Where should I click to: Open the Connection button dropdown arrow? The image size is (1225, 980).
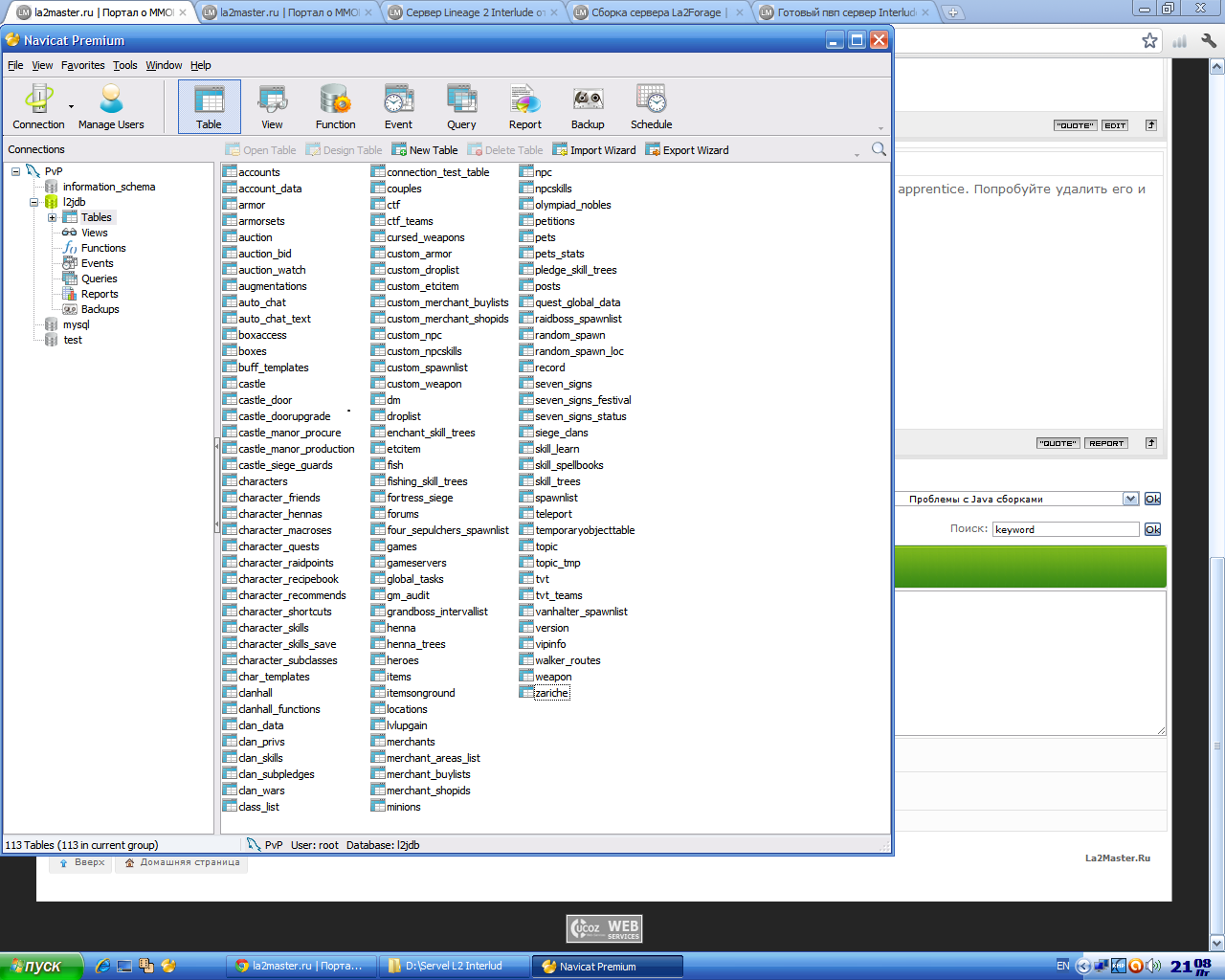click(71, 107)
